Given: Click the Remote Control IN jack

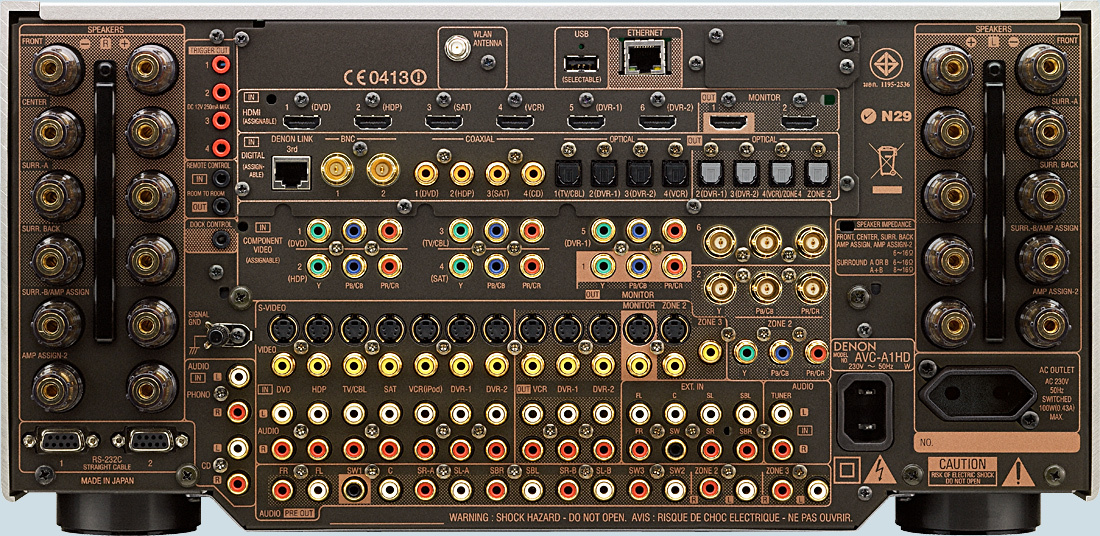Looking at the screenshot, I should 219,178.
